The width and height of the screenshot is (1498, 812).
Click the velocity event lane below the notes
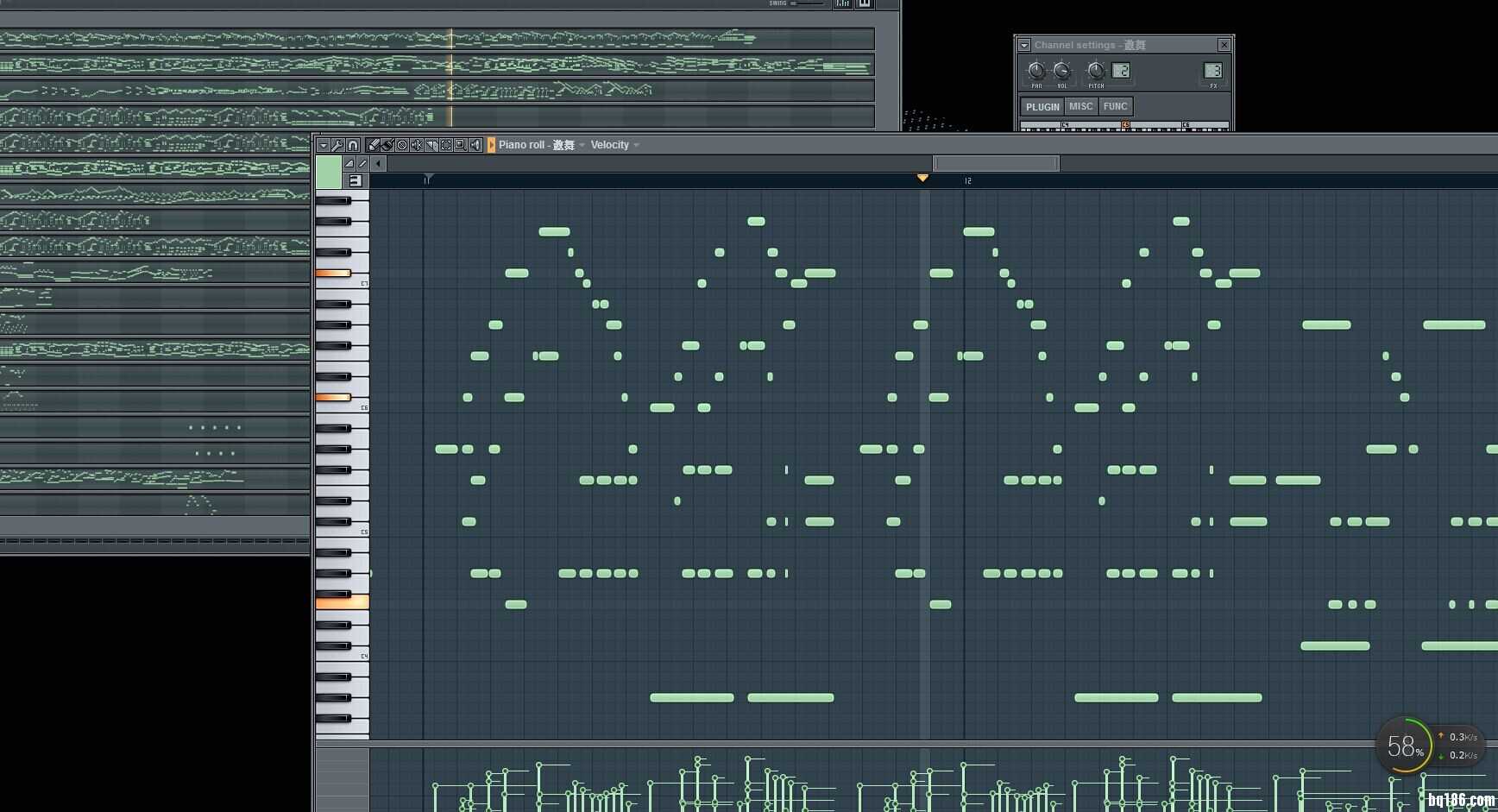click(x=934, y=781)
